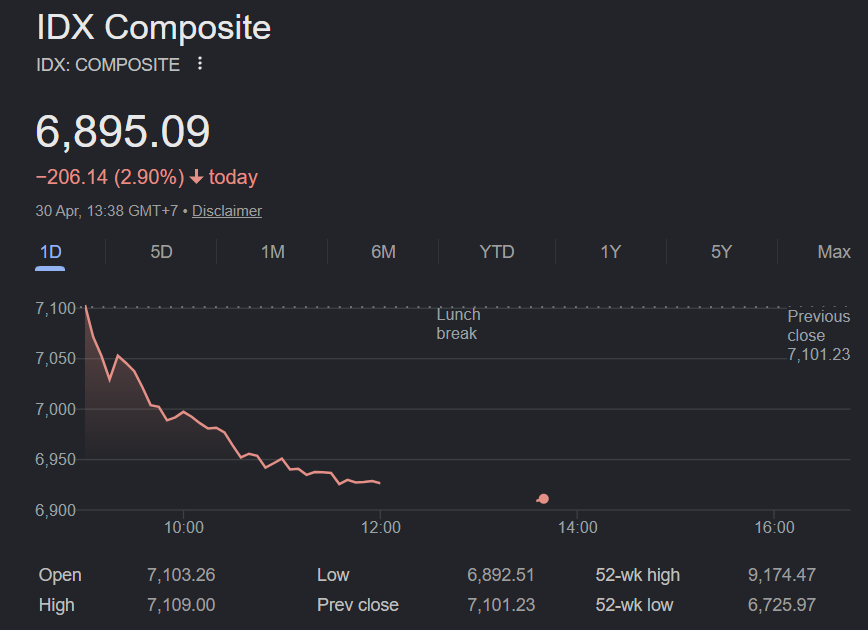Click the High value 7,109.00
Viewport: 868px width, 630px height.
point(181,605)
